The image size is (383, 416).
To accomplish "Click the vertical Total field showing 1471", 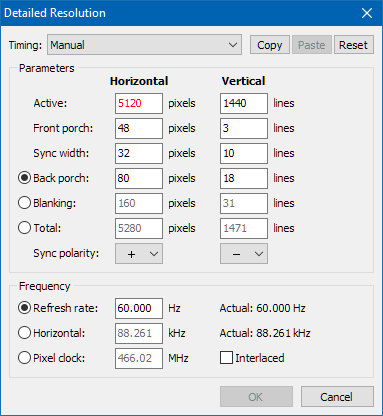I will click(244, 228).
